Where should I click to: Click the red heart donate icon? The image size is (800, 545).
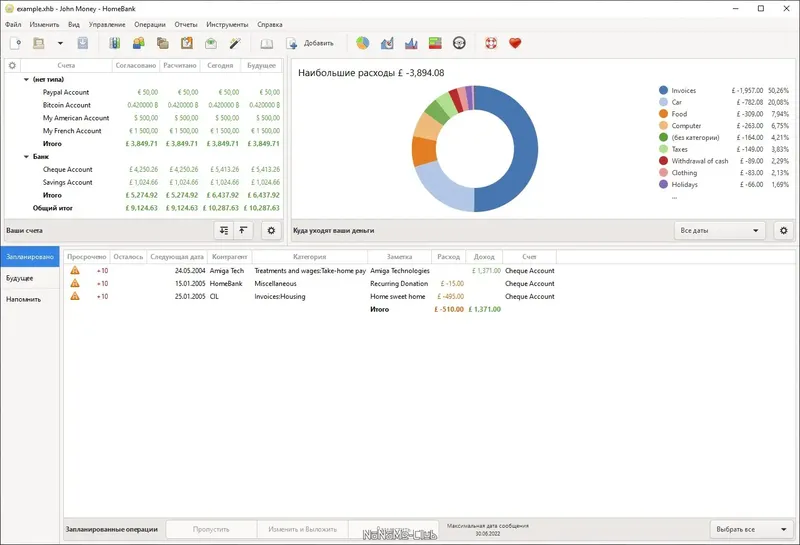[x=515, y=43]
